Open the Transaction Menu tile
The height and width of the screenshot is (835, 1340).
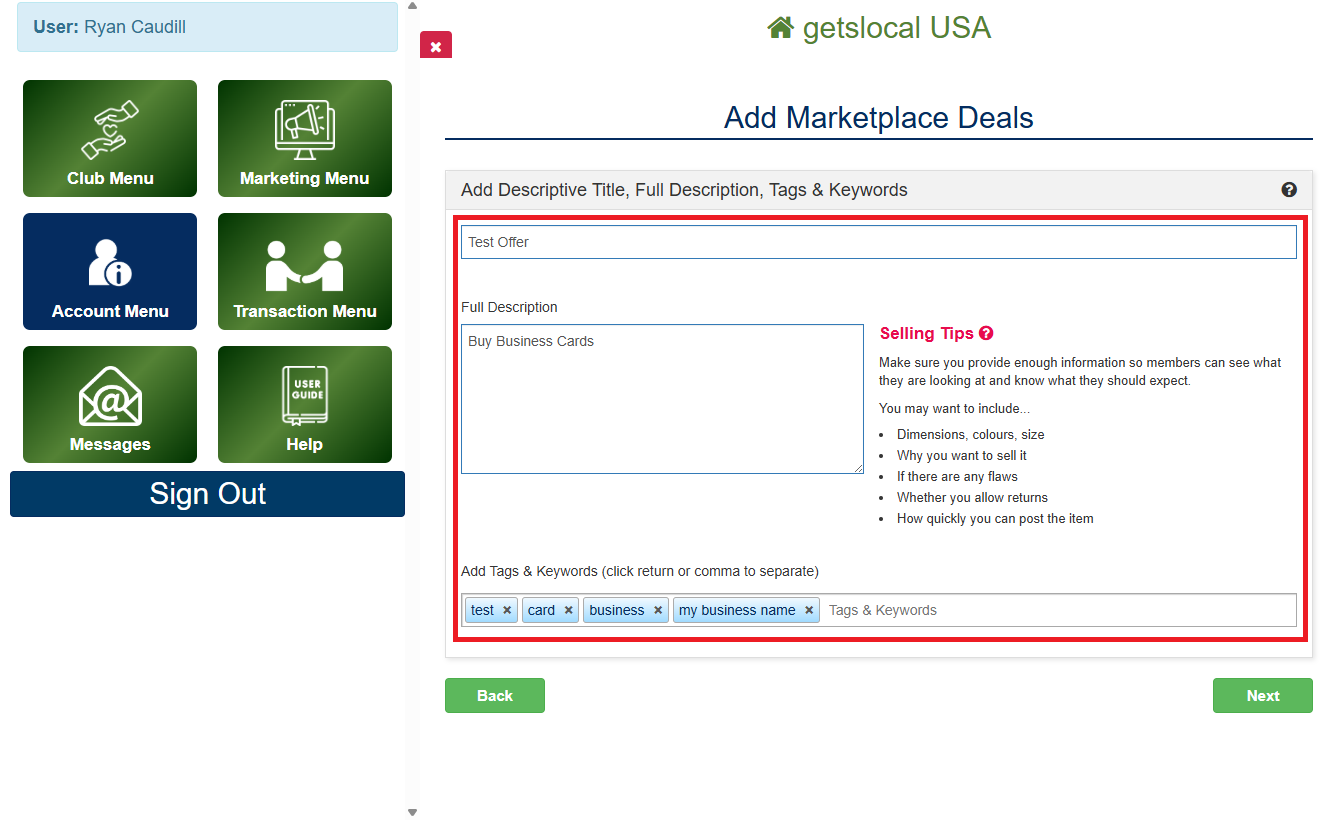305,271
